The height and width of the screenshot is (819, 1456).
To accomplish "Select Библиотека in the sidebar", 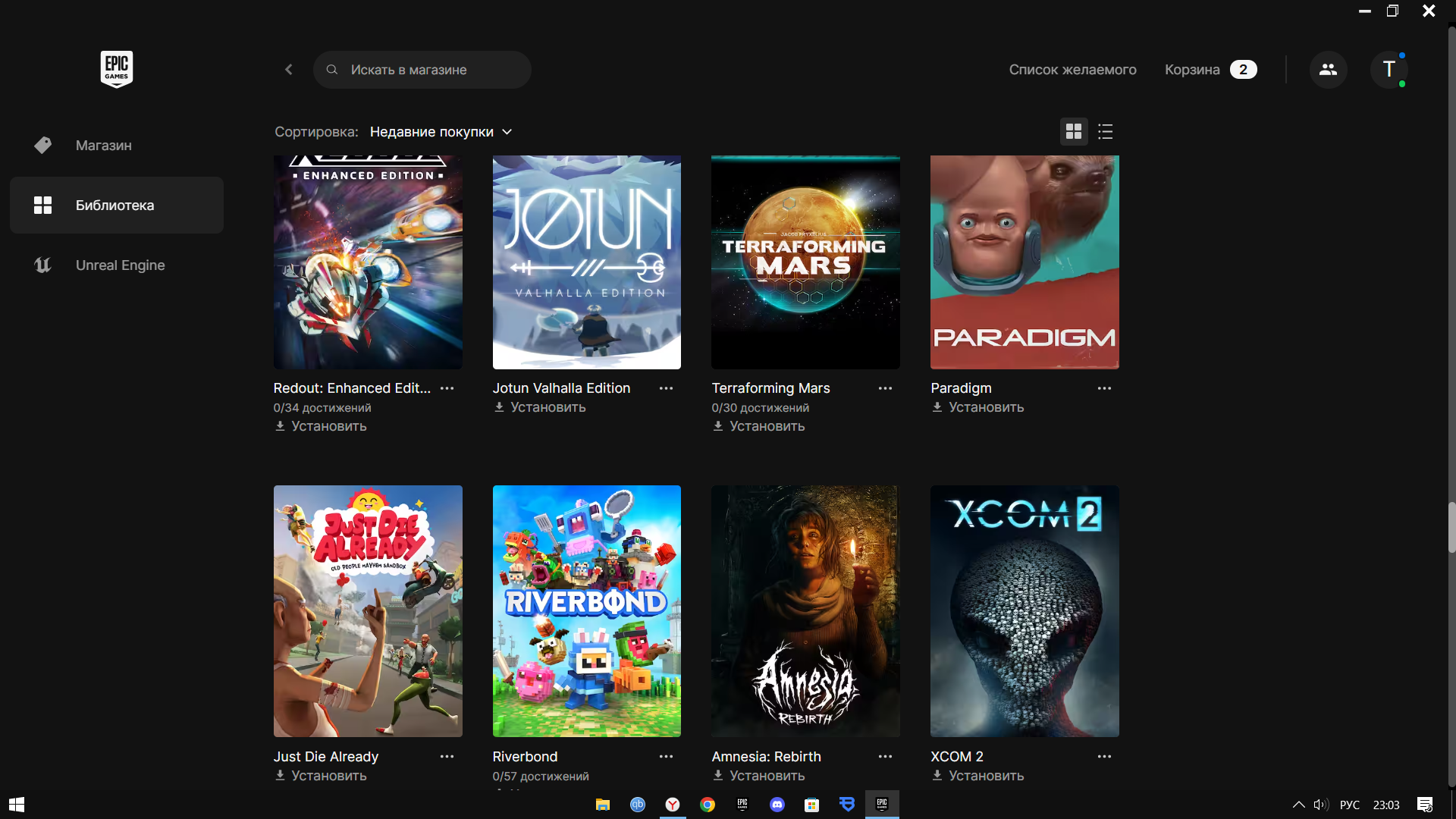I will (117, 205).
